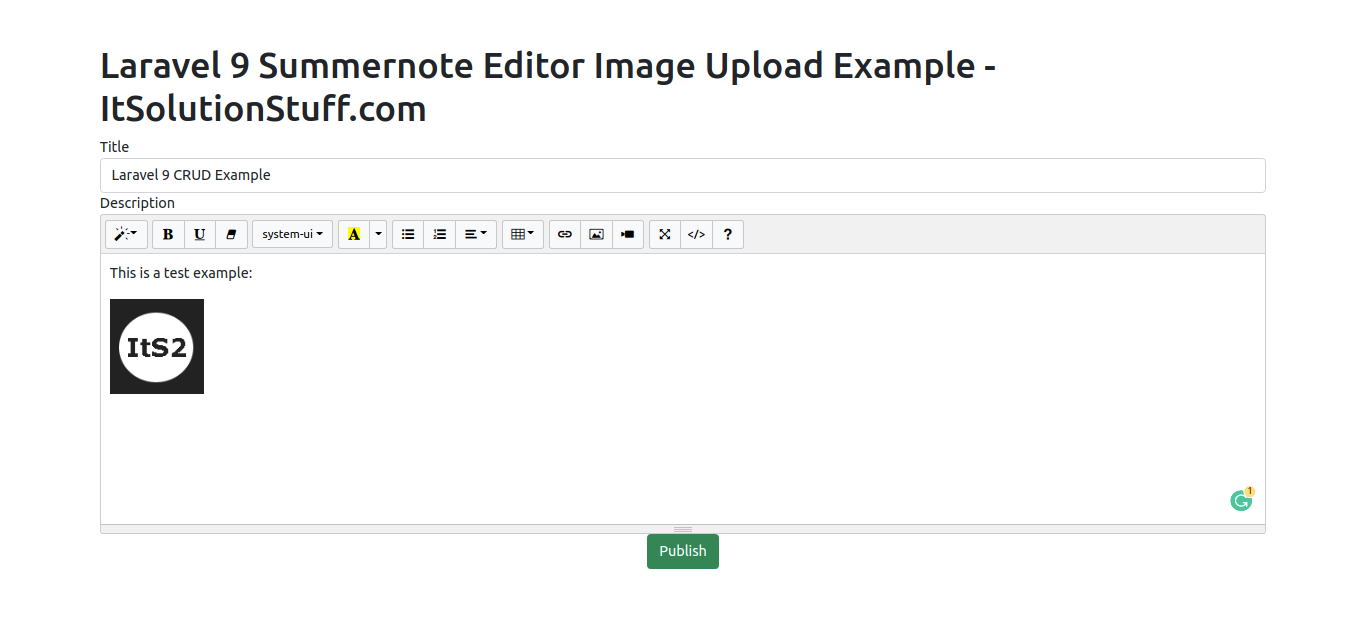Open editor help with question mark icon
This screenshot has width=1366, height=636.
(x=727, y=234)
